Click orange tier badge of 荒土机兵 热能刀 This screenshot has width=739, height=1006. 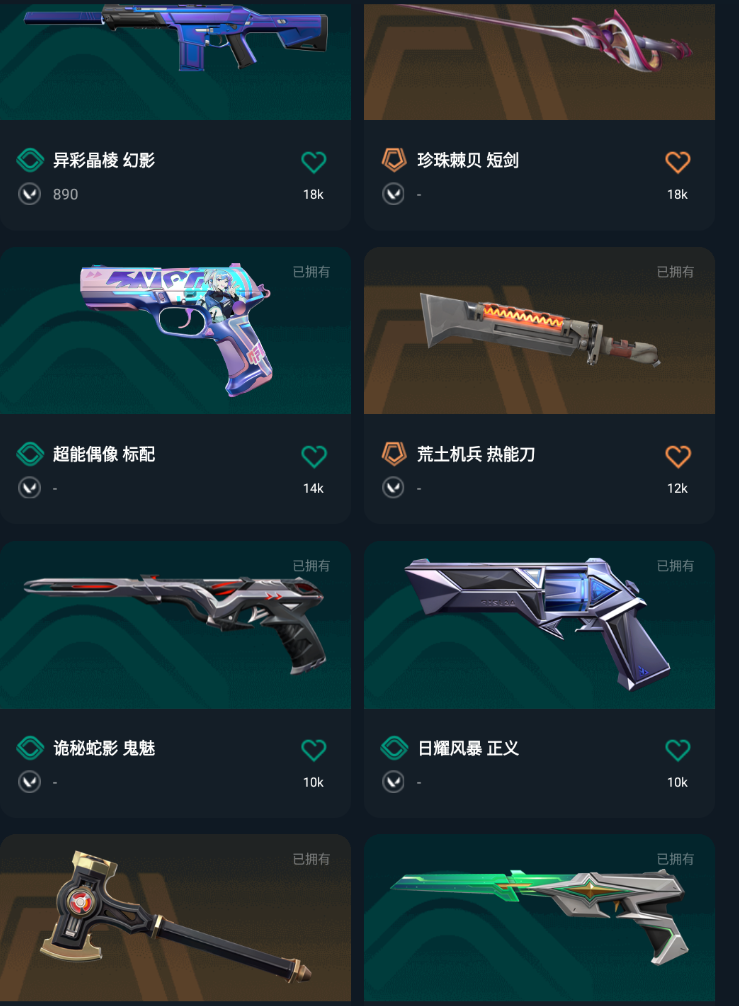point(394,454)
